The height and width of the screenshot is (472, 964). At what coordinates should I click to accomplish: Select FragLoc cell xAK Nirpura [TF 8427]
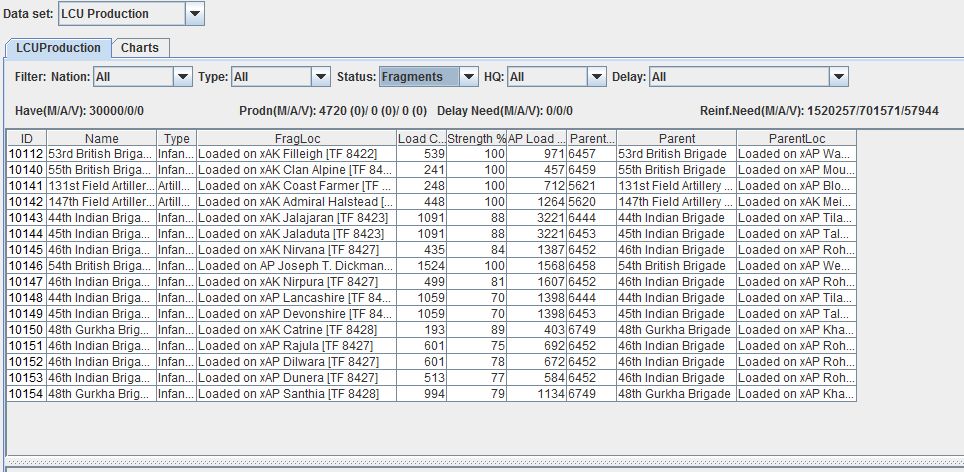pos(296,281)
